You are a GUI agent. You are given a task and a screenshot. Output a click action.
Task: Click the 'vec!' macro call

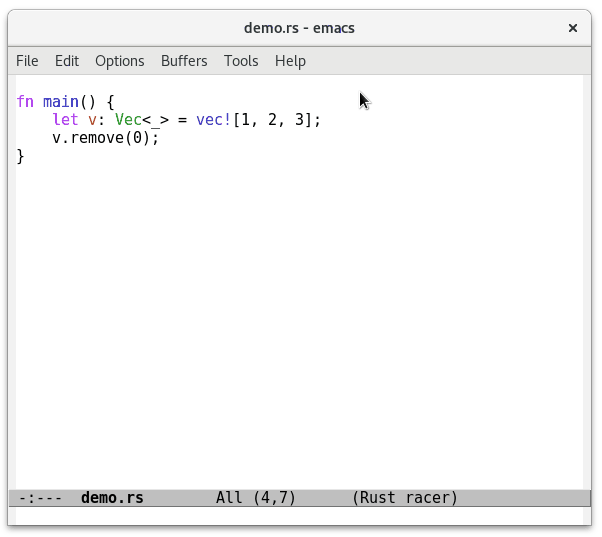[213, 120]
